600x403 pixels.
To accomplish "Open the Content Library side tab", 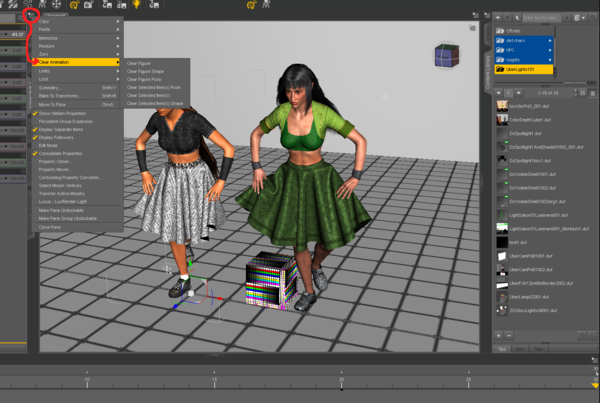I will pos(488,71).
